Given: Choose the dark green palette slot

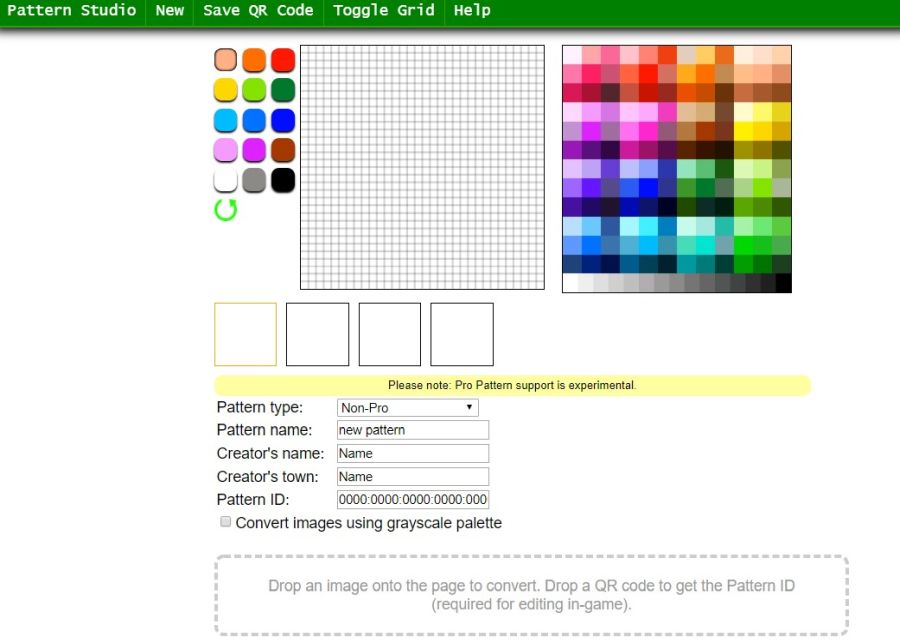Looking at the screenshot, I should [283, 90].
